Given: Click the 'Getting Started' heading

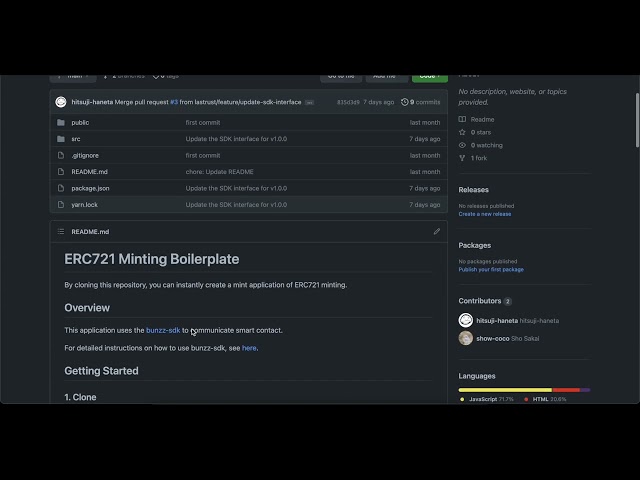Looking at the screenshot, I should pyautogui.click(x=101, y=371).
